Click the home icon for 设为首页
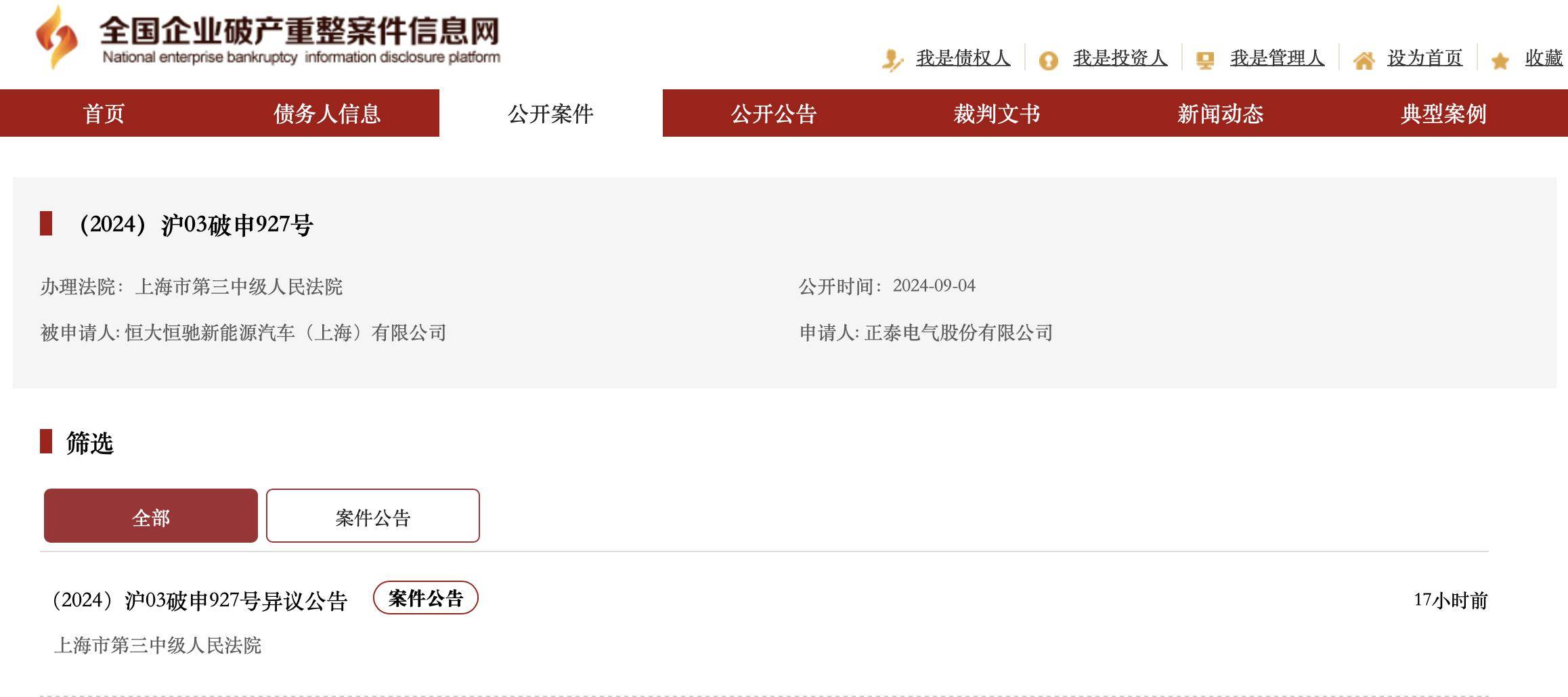The image size is (1568, 697). click(1364, 61)
